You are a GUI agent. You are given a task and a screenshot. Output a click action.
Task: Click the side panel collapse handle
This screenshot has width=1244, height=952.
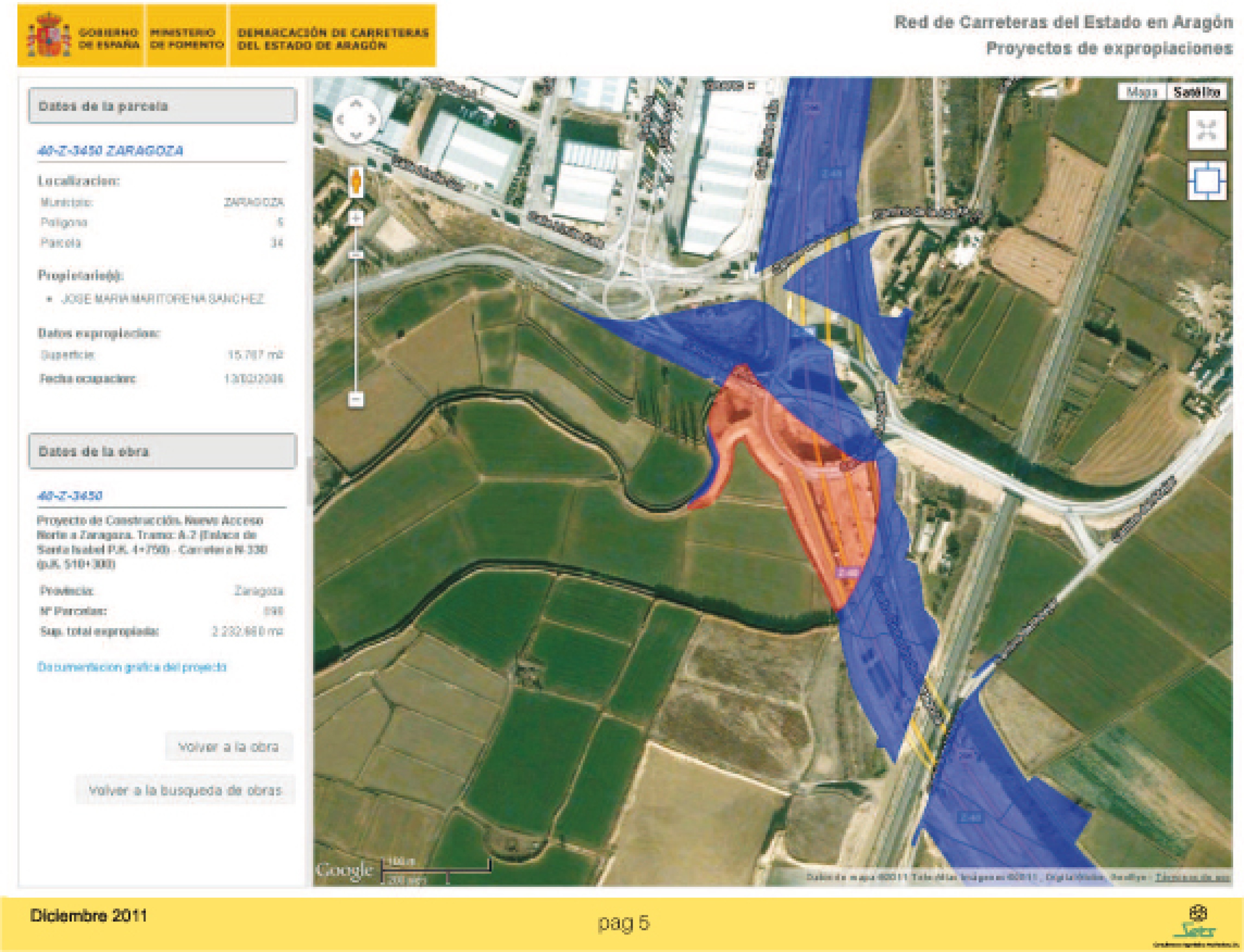[x=310, y=481]
